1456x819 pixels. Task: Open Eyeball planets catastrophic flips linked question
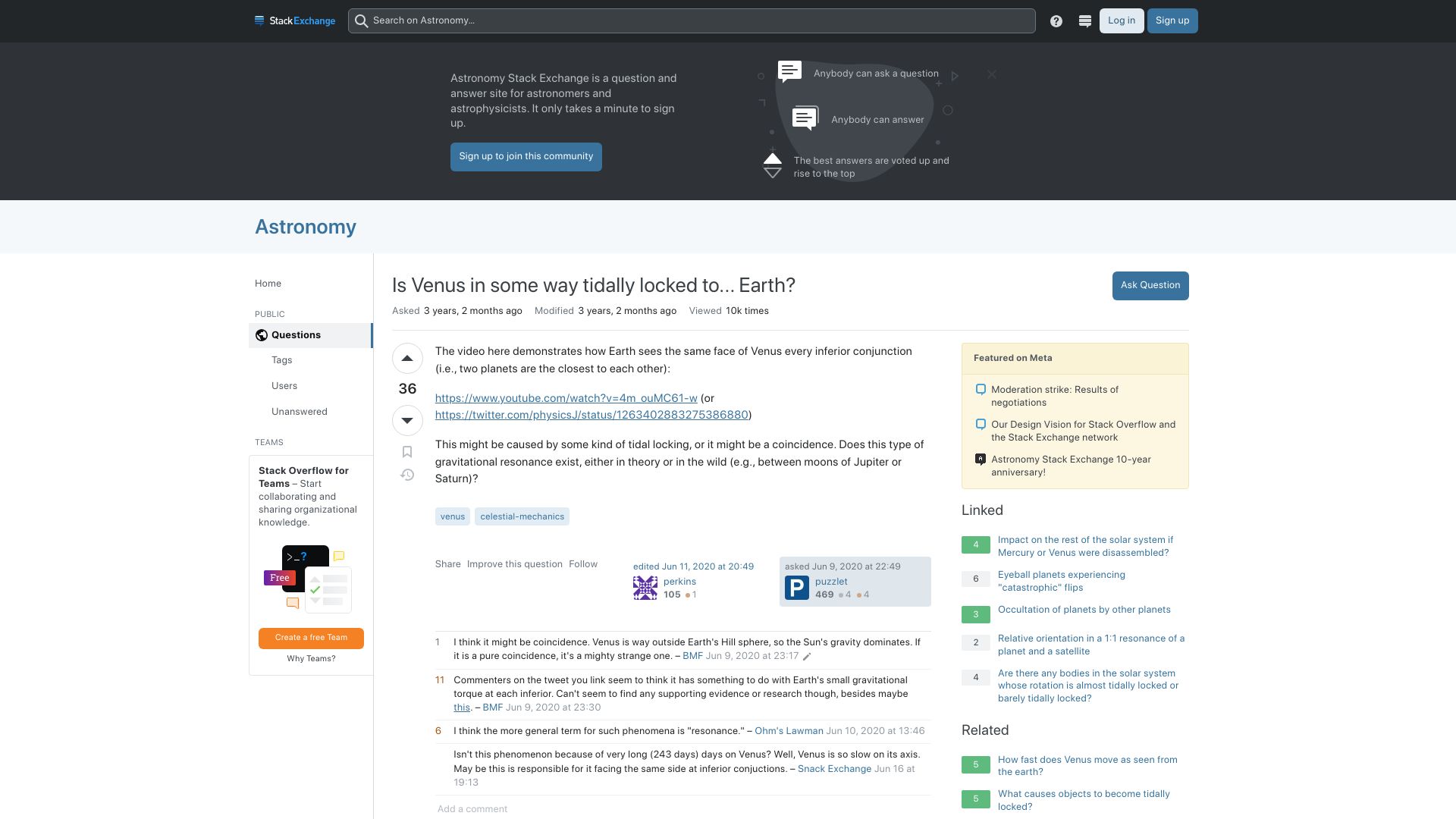pyautogui.click(x=1062, y=581)
